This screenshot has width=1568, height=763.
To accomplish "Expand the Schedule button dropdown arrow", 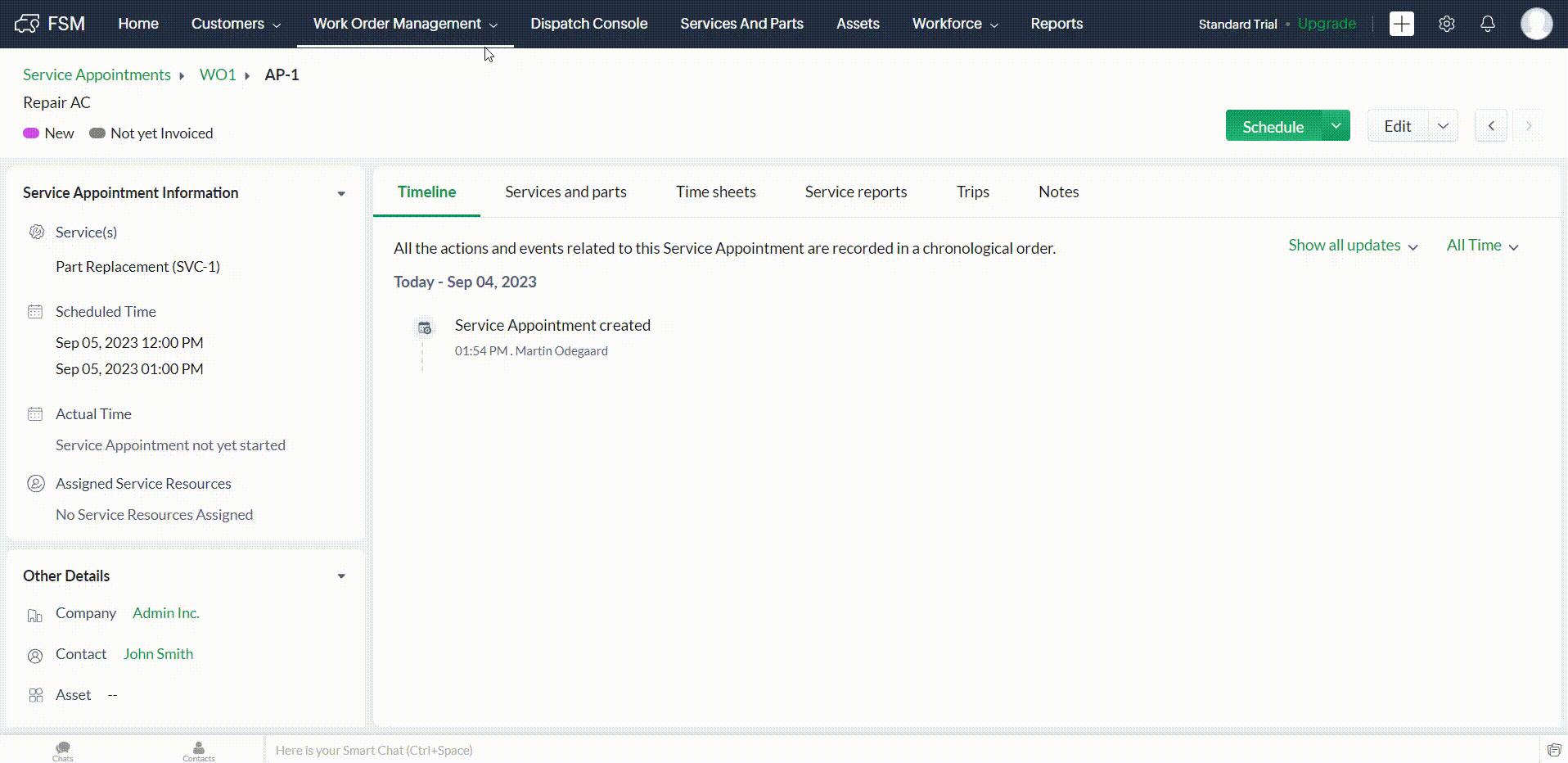I will pos(1336,126).
